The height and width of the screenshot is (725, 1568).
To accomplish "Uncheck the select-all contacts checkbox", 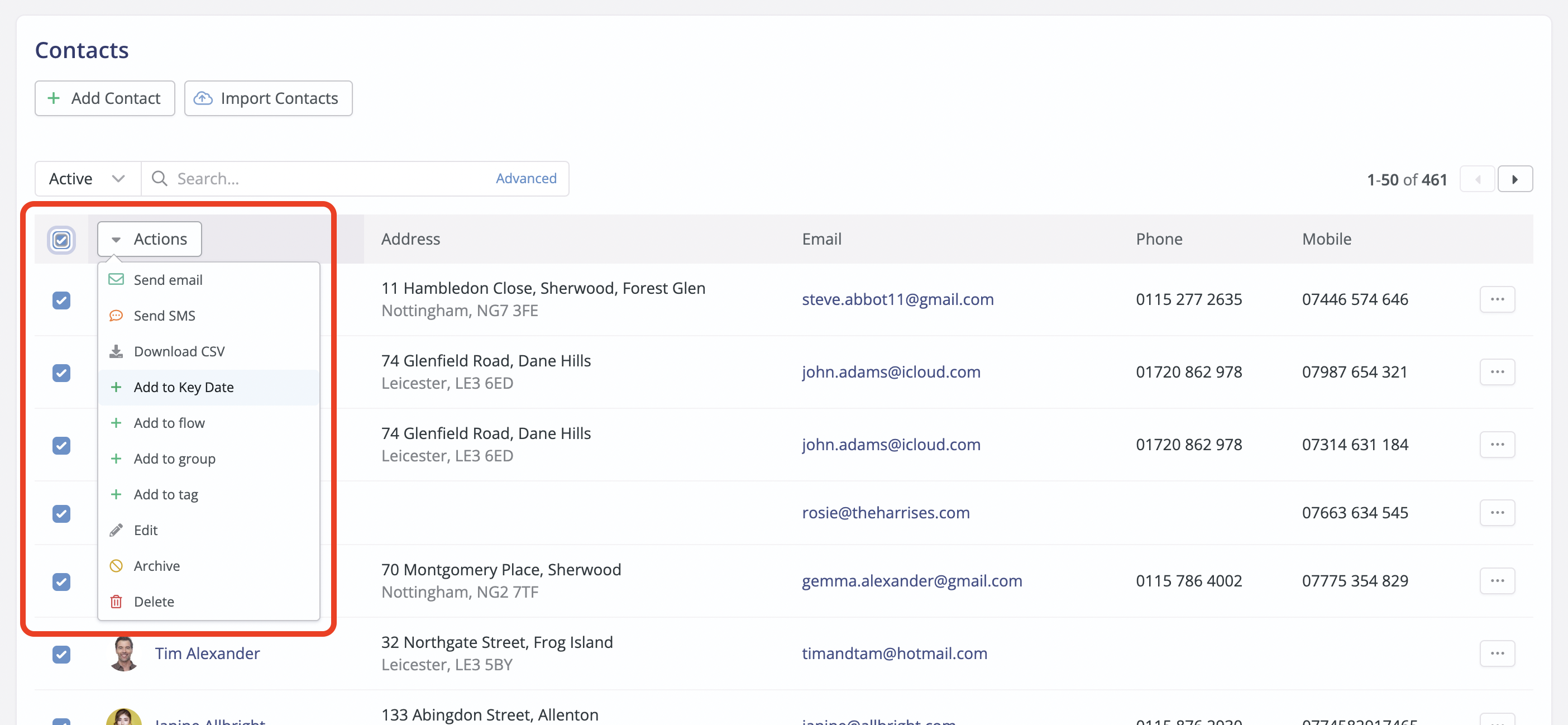I will [x=61, y=240].
